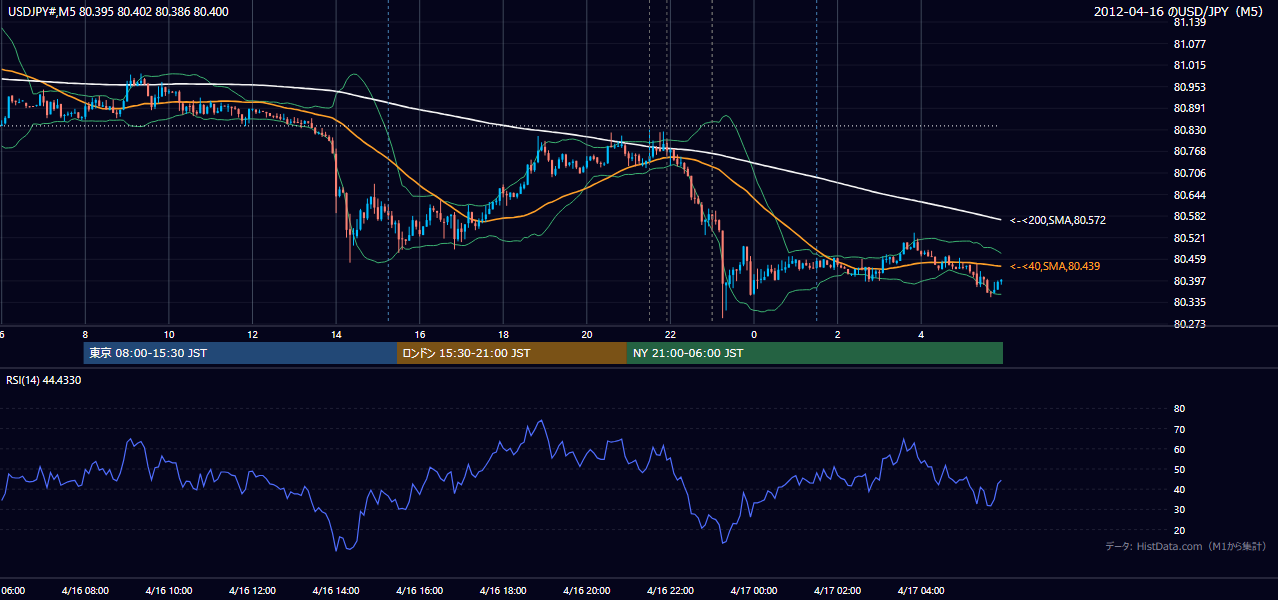Select the NY 21:00-06:00 JST session bar
Viewport: 1278px width, 600px height.
tap(815, 353)
